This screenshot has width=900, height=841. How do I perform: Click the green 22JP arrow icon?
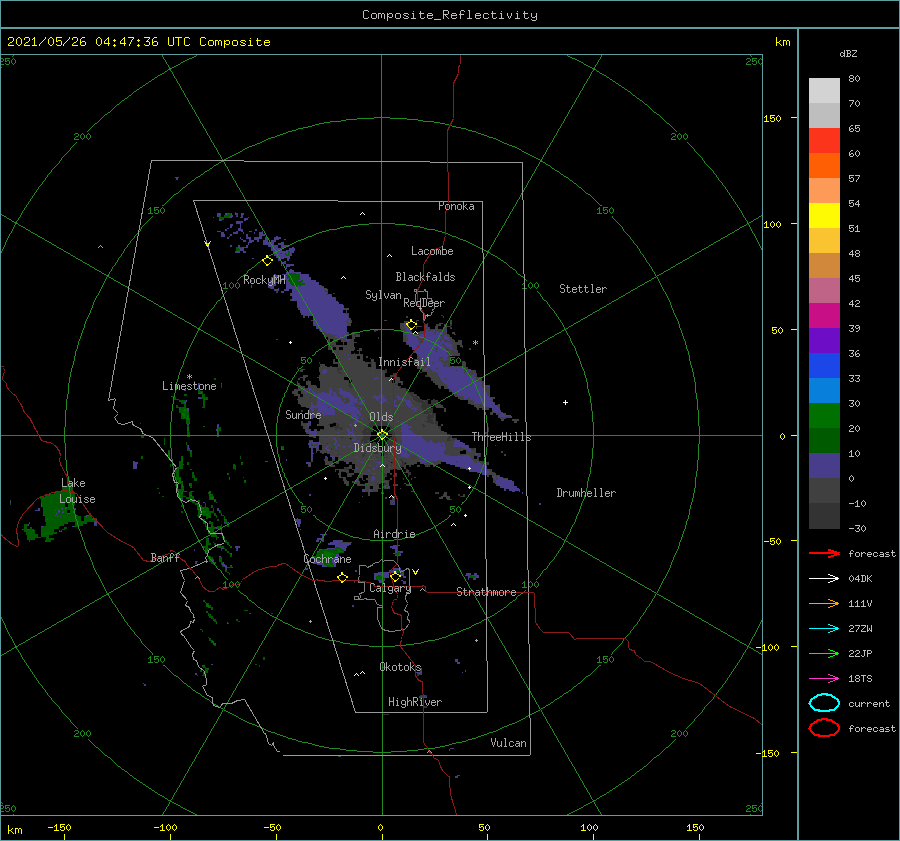click(824, 653)
